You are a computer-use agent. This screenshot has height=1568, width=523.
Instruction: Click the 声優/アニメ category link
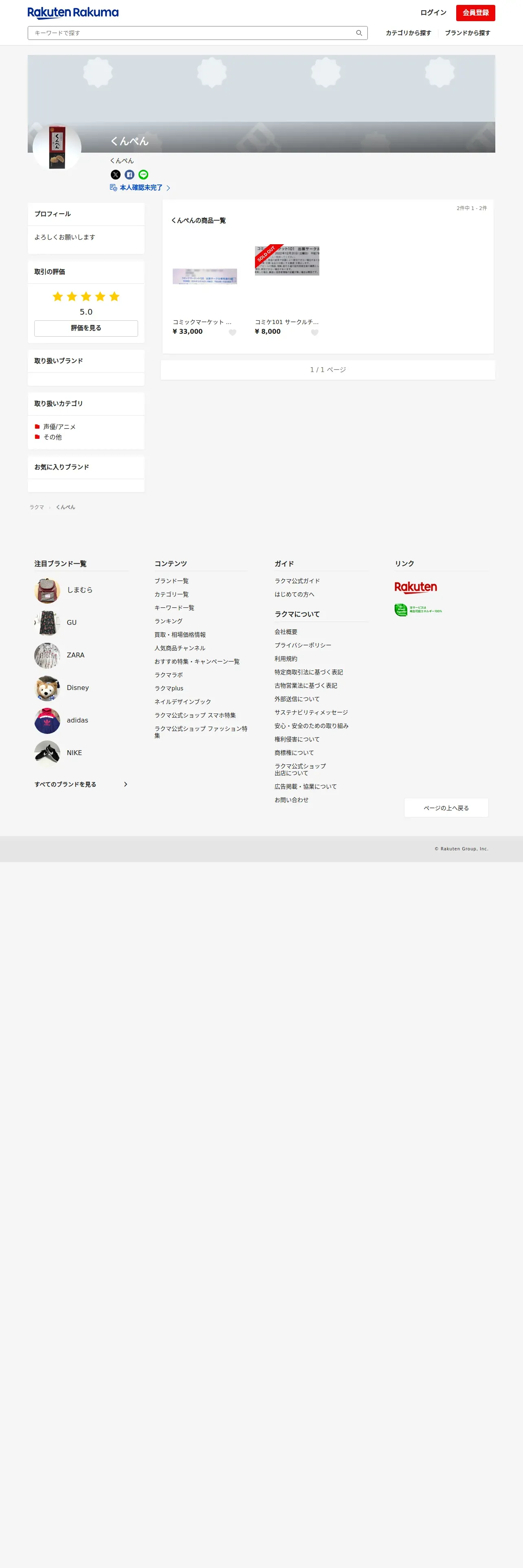pyautogui.click(x=59, y=427)
